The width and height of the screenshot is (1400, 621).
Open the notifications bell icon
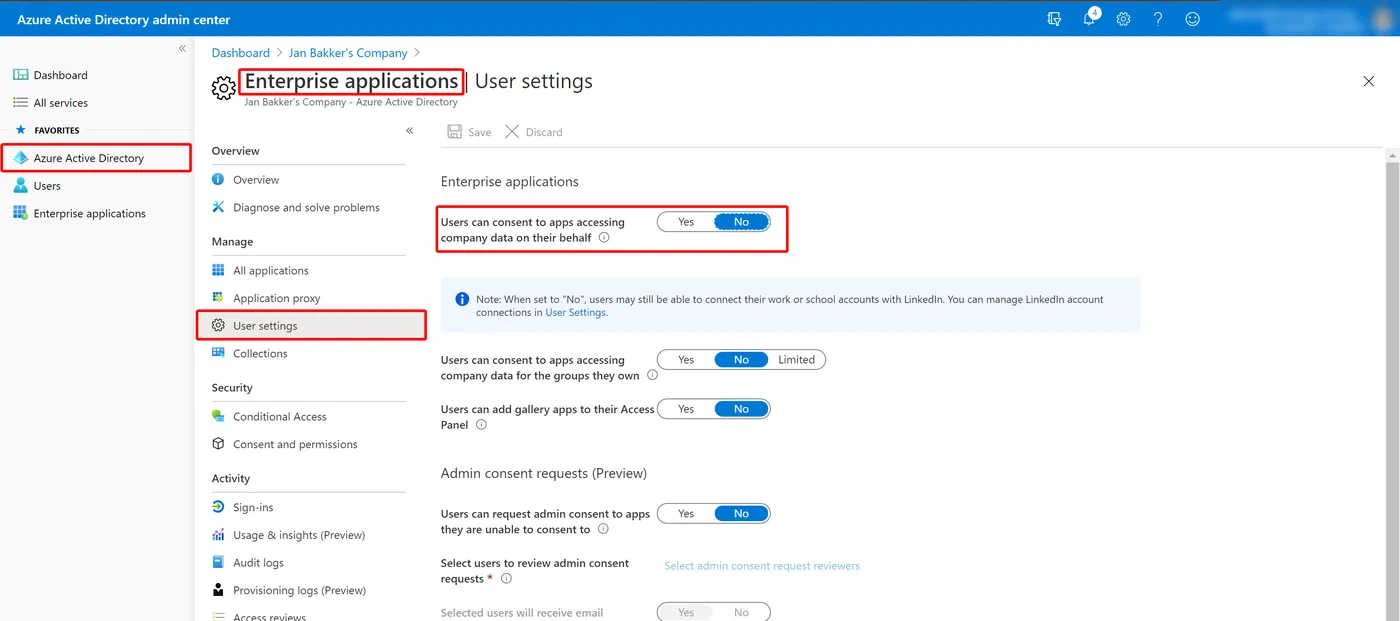pos(1089,19)
